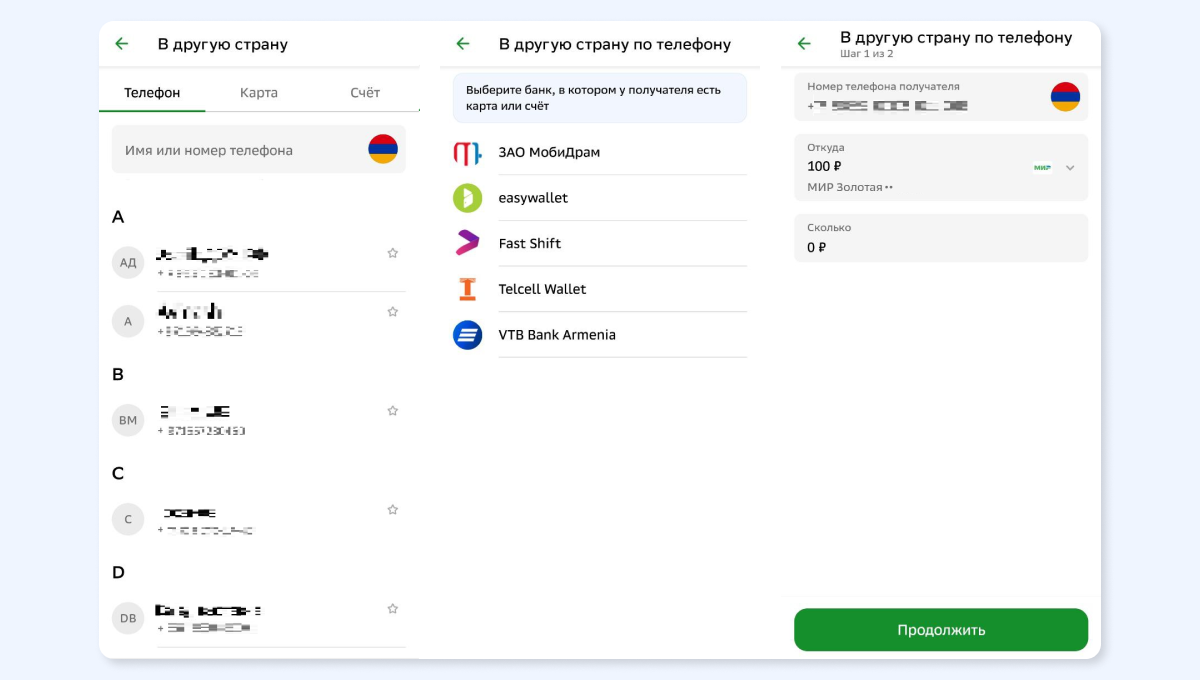The width and height of the screenshot is (1200, 680).
Task: Tap the VTB Bank Armenia blue logo
Action: coord(467,334)
